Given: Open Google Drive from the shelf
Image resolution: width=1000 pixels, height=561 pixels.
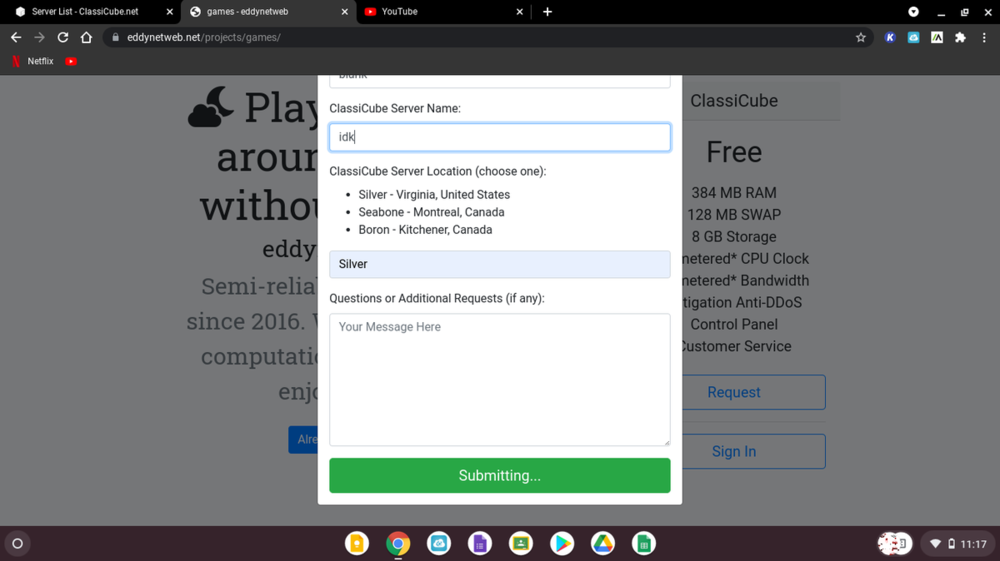Looking at the screenshot, I should pos(603,544).
